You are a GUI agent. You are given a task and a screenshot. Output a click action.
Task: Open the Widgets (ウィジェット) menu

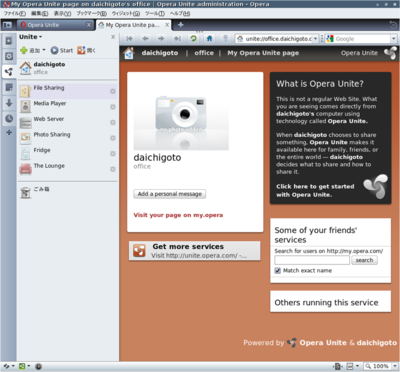(126, 13)
